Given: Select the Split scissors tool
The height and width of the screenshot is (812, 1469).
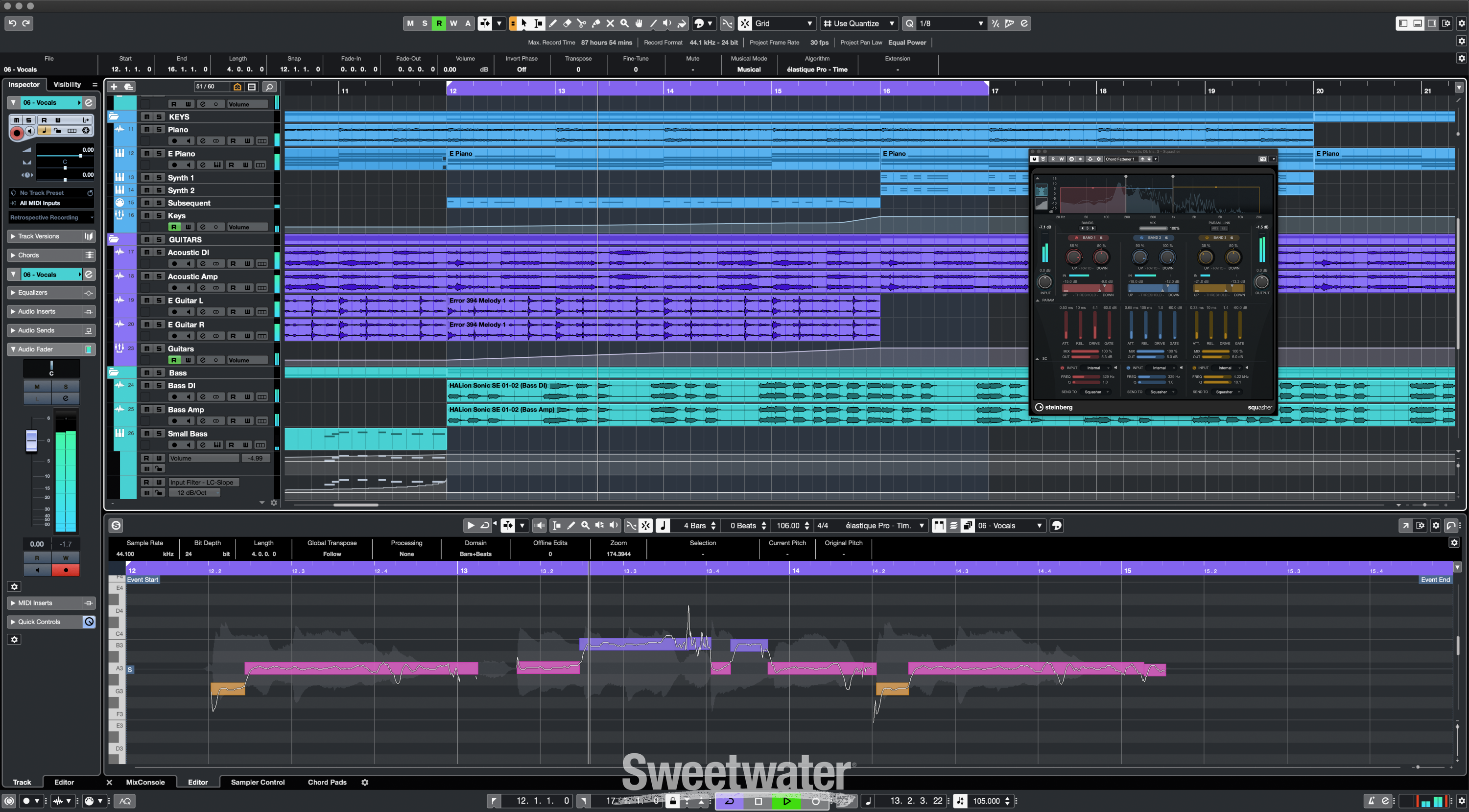Looking at the screenshot, I should pyautogui.click(x=581, y=23).
